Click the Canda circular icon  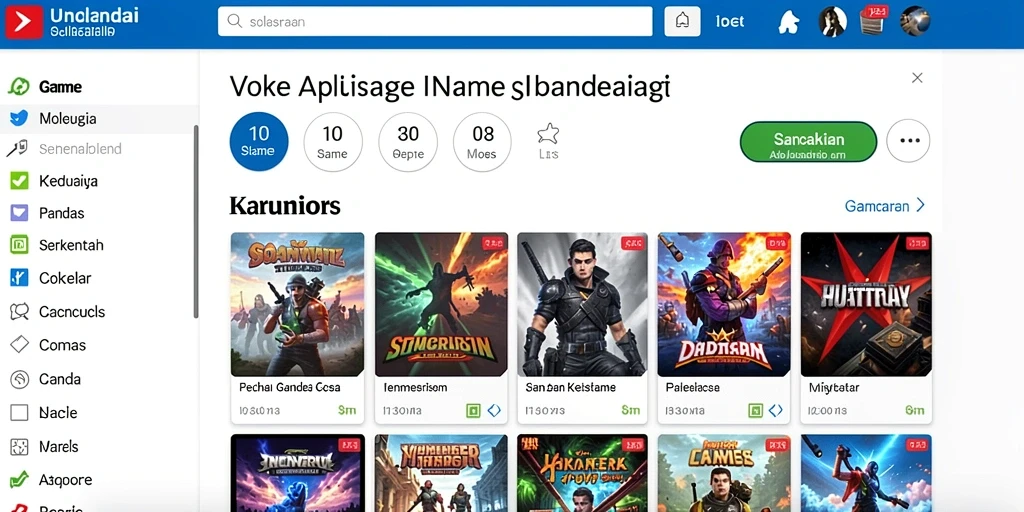click(20, 379)
